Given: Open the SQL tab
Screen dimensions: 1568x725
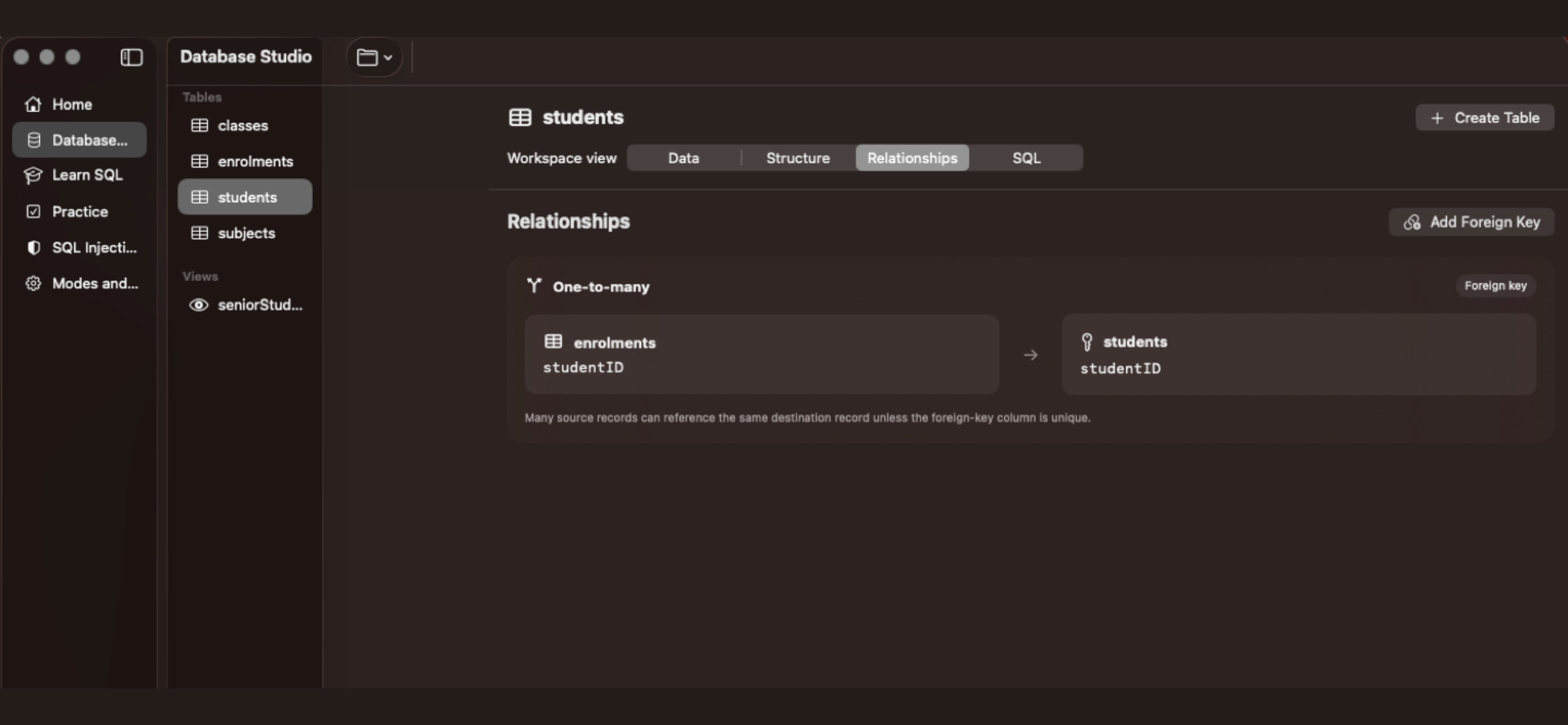Looking at the screenshot, I should point(1026,158).
